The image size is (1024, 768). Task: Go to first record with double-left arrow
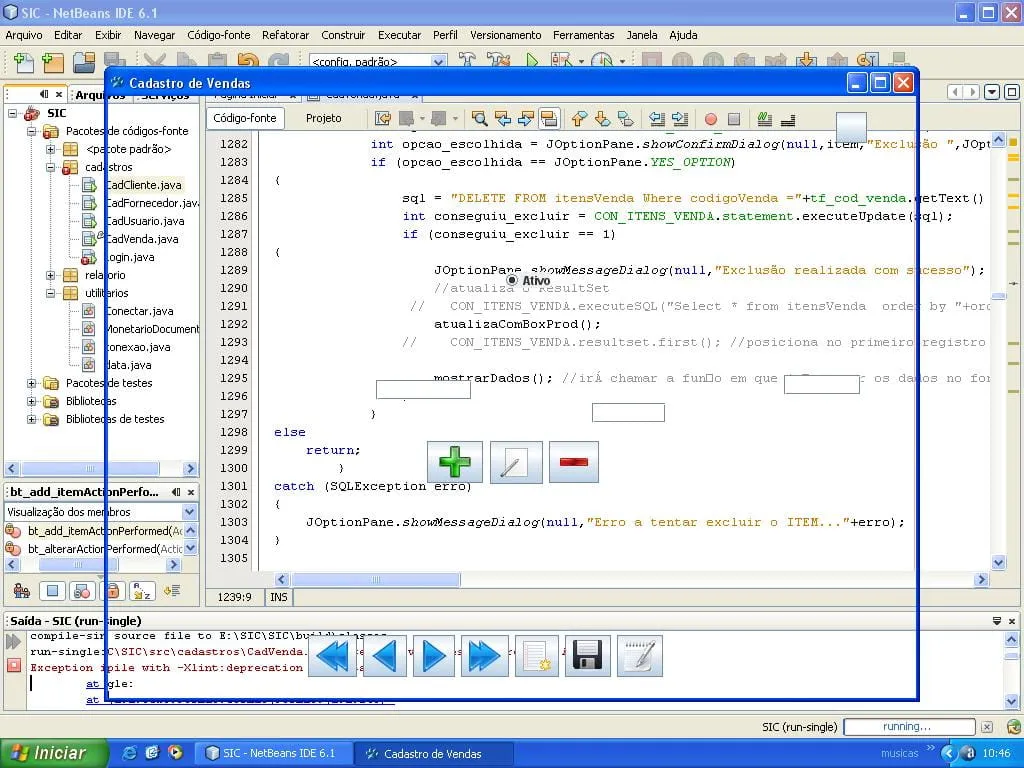coord(332,656)
